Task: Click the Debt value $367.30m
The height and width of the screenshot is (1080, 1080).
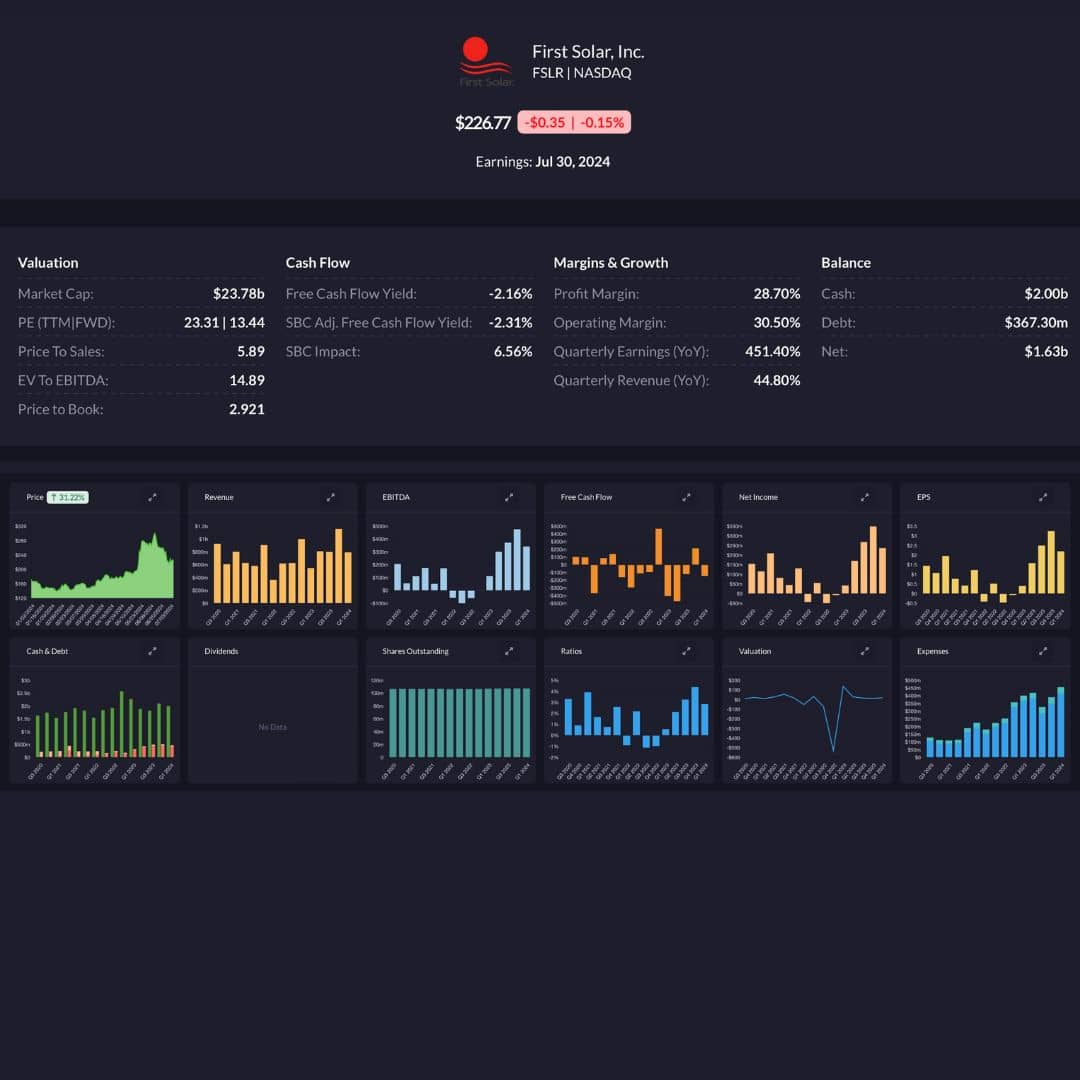Action: [x=1036, y=322]
